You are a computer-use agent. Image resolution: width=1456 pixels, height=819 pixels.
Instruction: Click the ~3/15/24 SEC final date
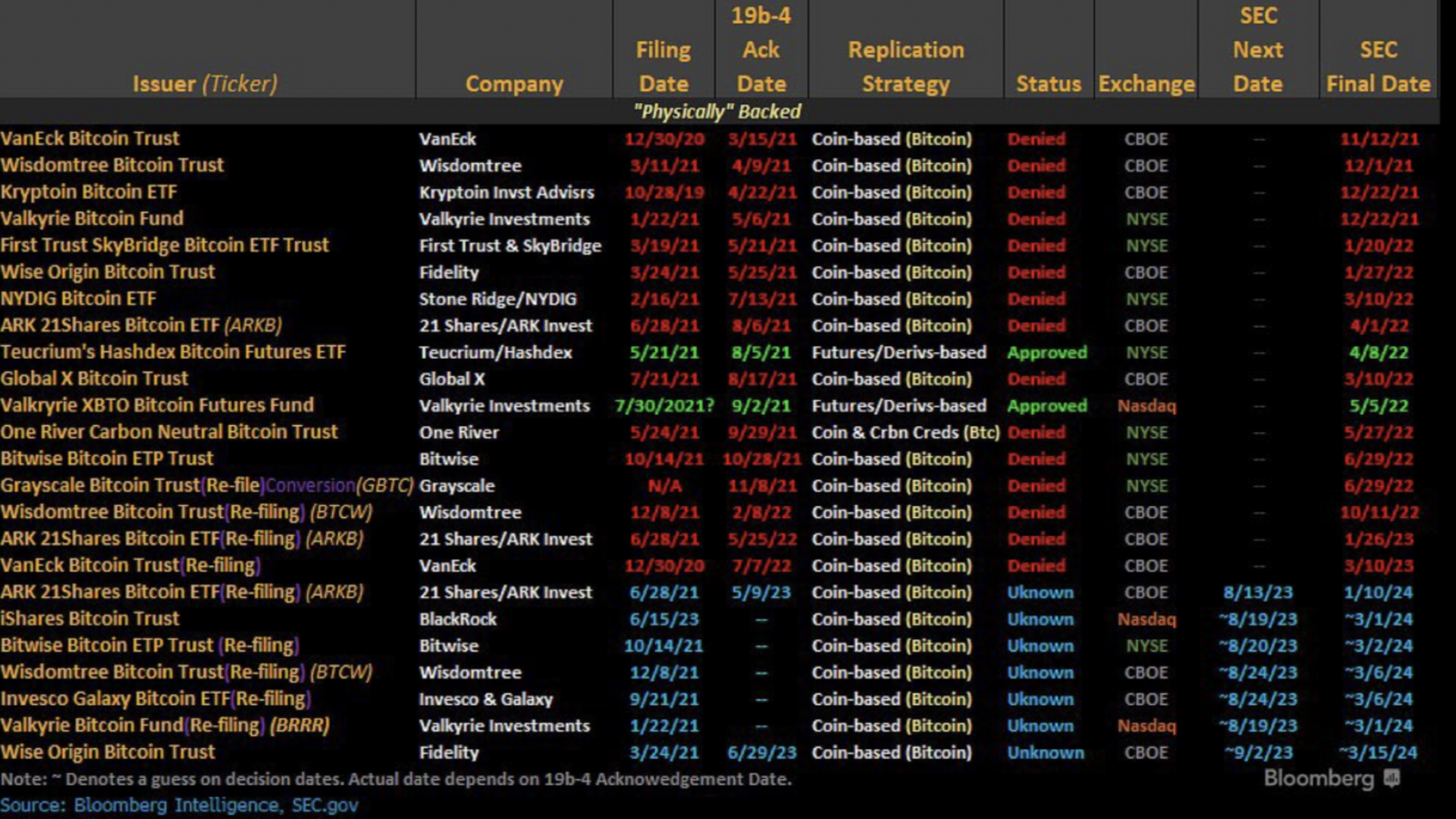coord(1379,753)
